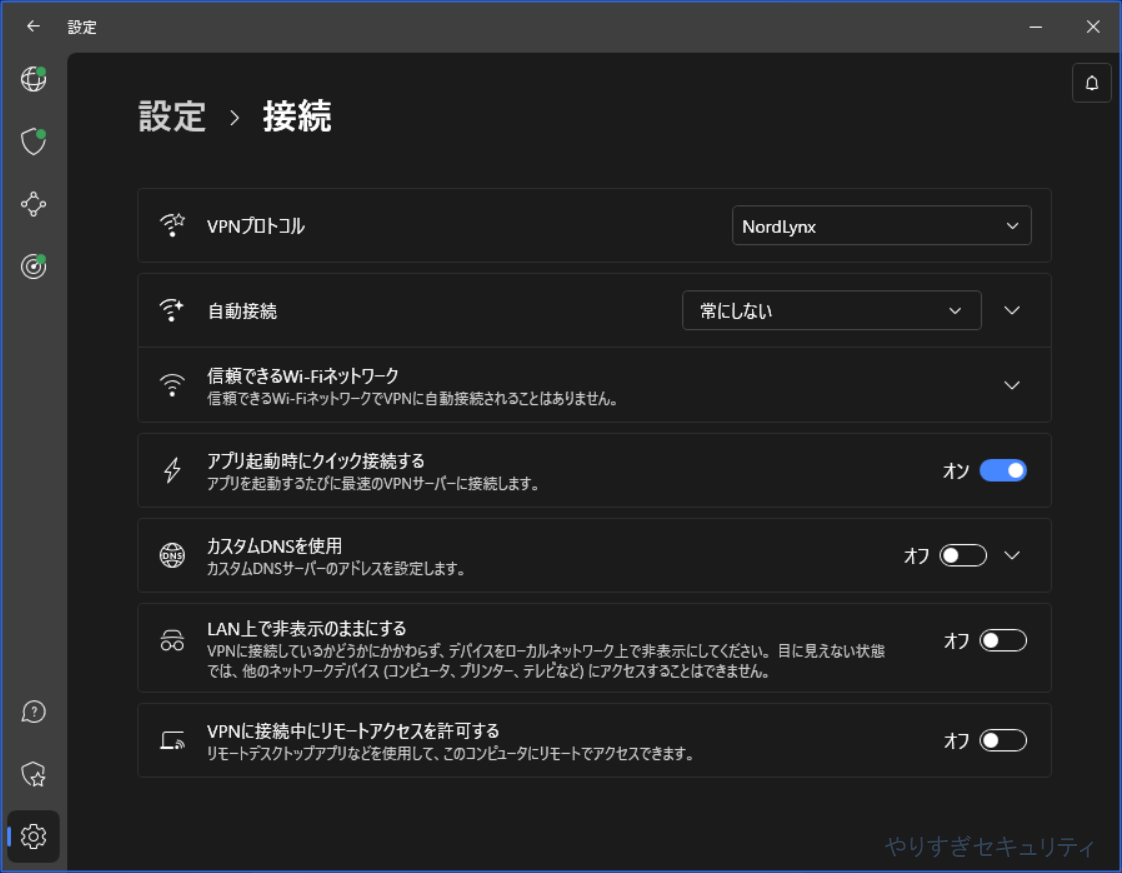
Task: Enable the LAN上で非表示のままにする toggle
Action: click(x=1003, y=640)
